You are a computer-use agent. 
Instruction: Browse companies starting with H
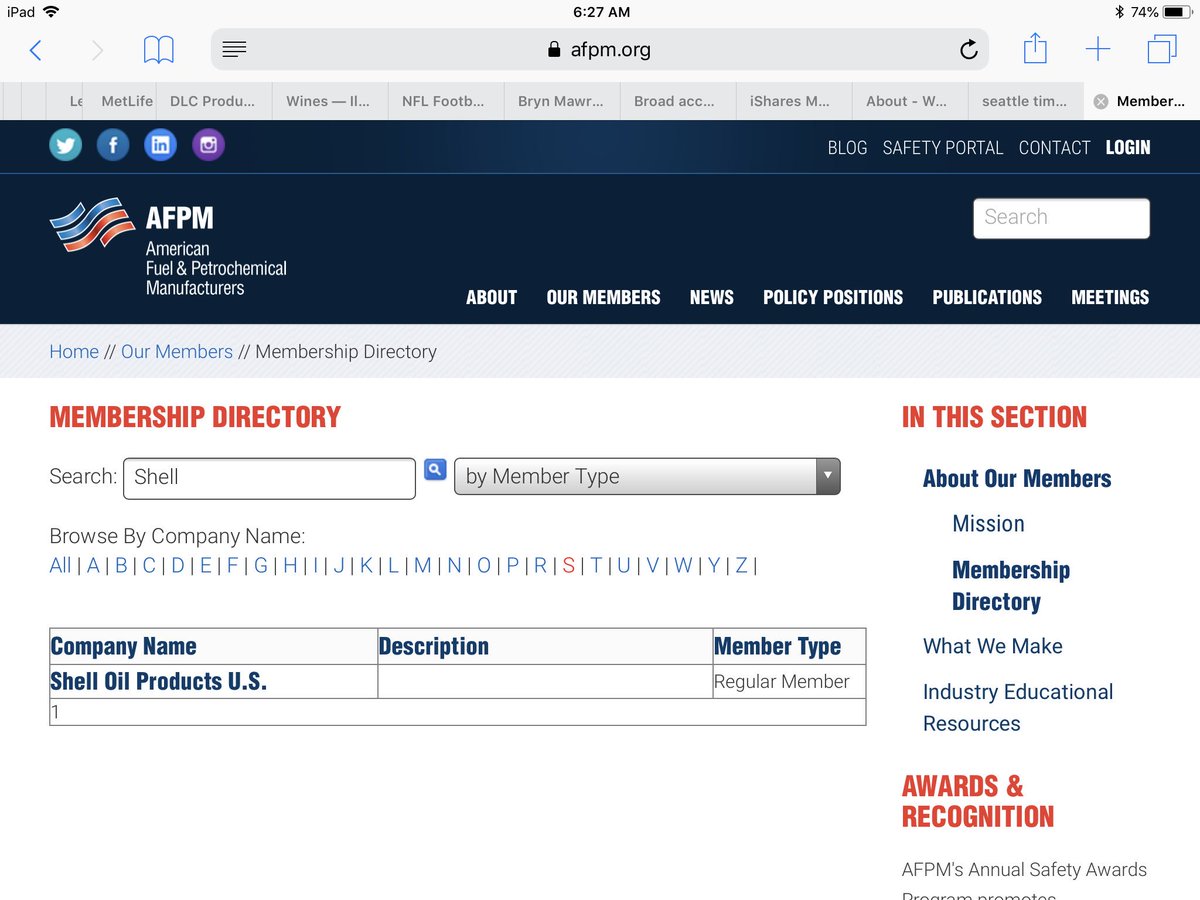(290, 565)
